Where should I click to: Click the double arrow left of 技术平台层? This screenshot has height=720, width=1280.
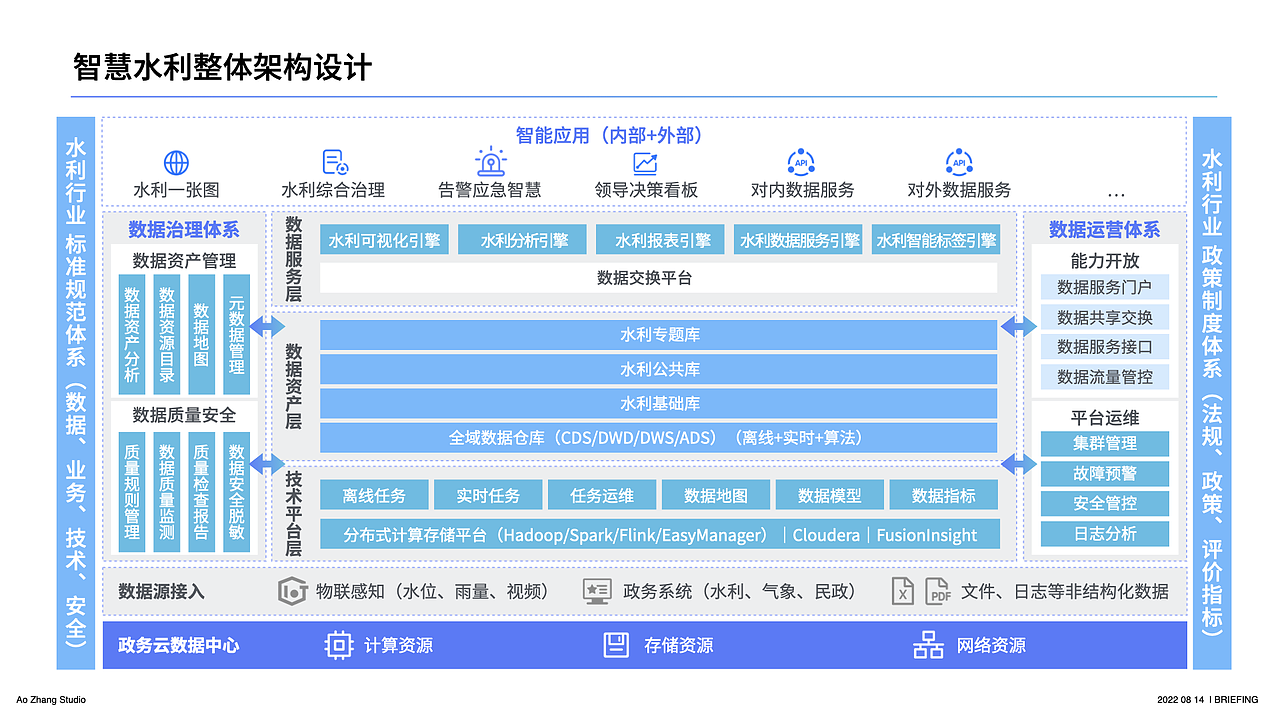click(x=267, y=463)
